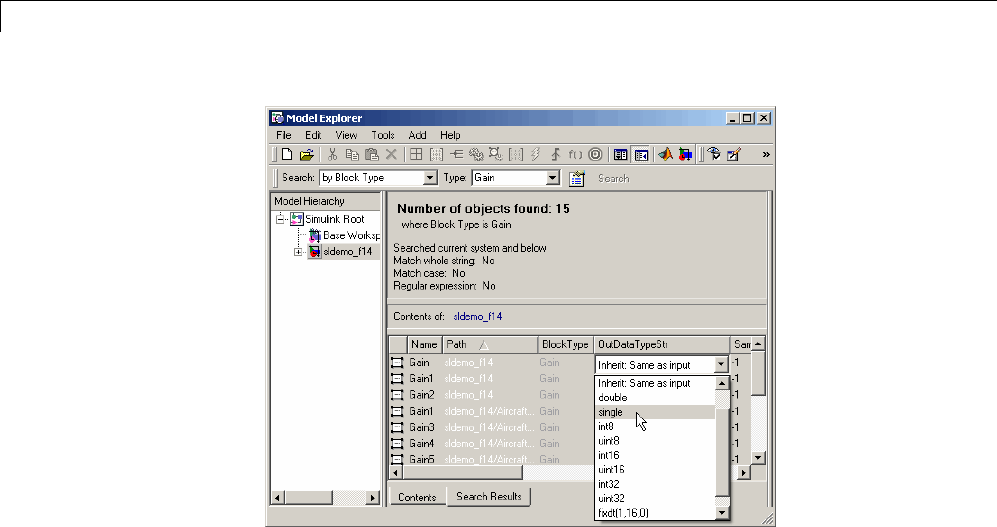
Task: Open the View menu
Action: (346, 135)
